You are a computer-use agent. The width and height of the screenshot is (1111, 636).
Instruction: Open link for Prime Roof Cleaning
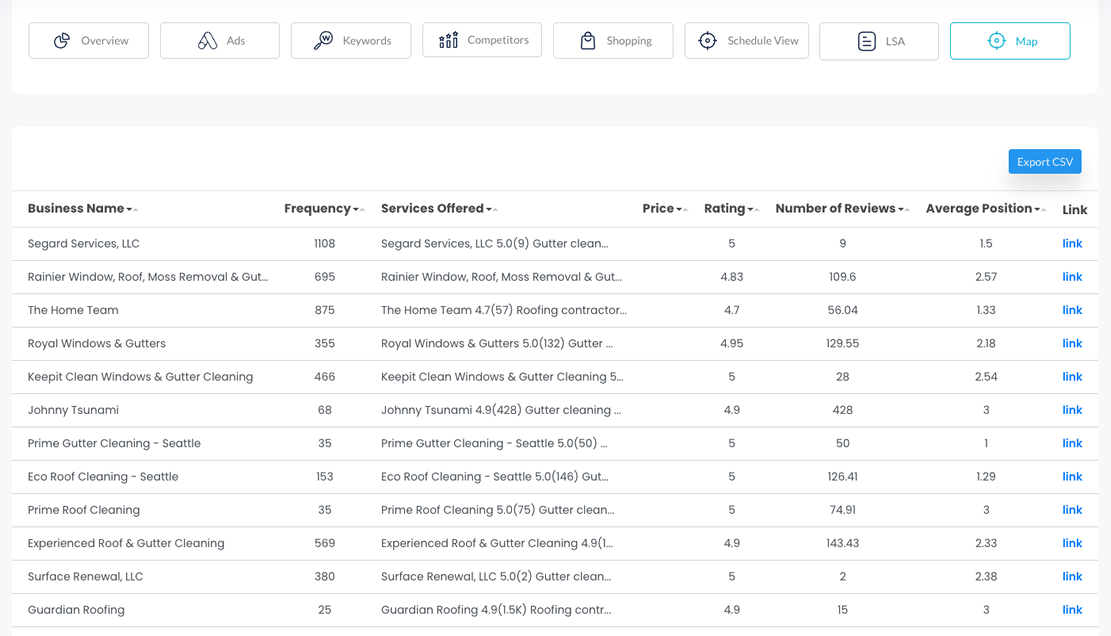(1072, 510)
